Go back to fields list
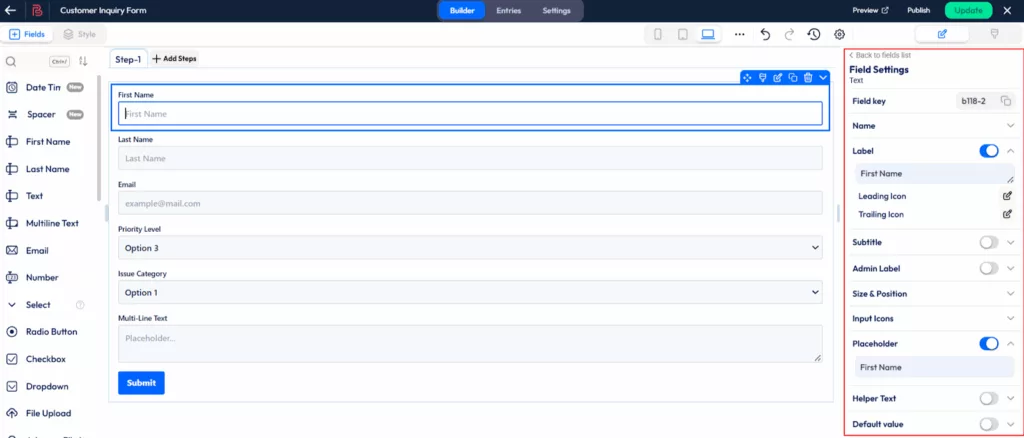Image resolution: width=1024 pixels, height=438 pixels. coord(880,55)
